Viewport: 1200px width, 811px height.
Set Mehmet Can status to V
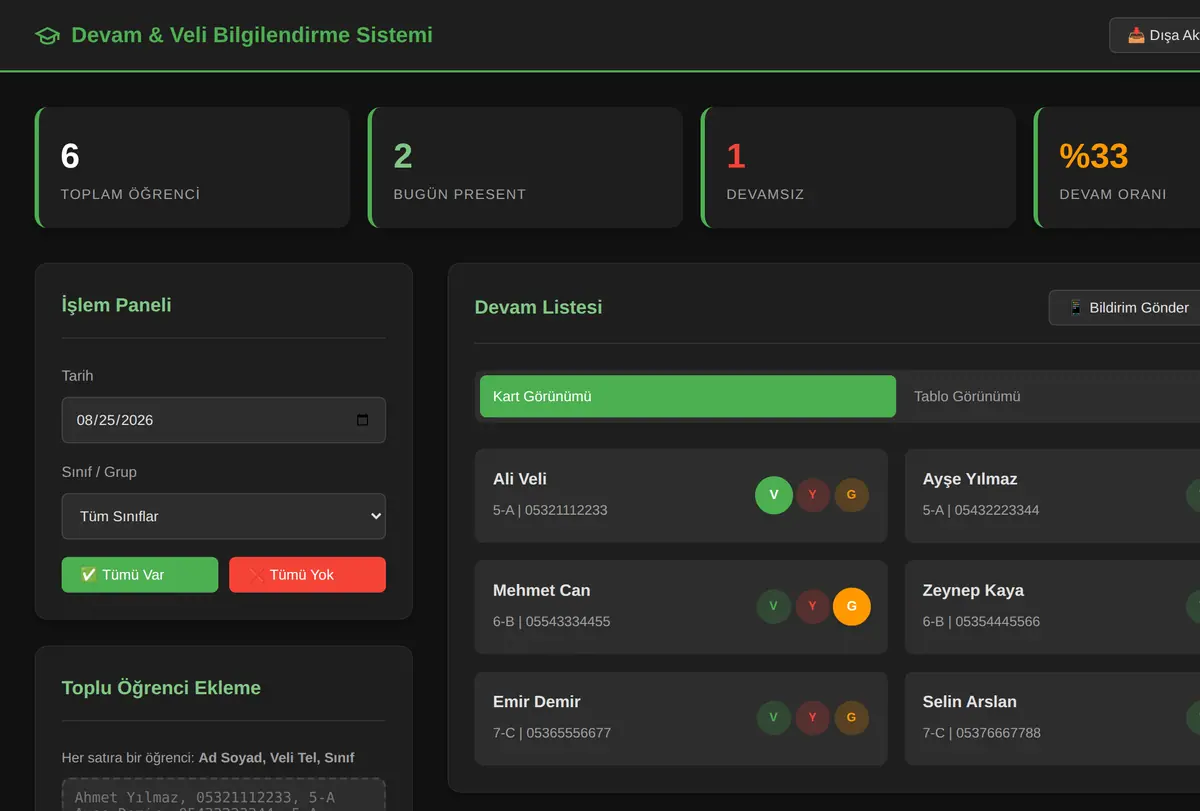pyautogui.click(x=774, y=606)
